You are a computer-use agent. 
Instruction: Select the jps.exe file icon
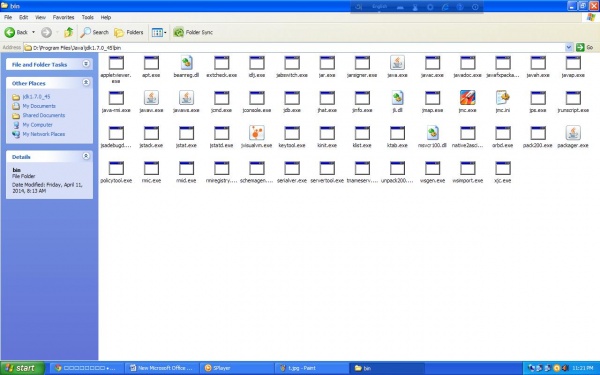click(x=538, y=98)
